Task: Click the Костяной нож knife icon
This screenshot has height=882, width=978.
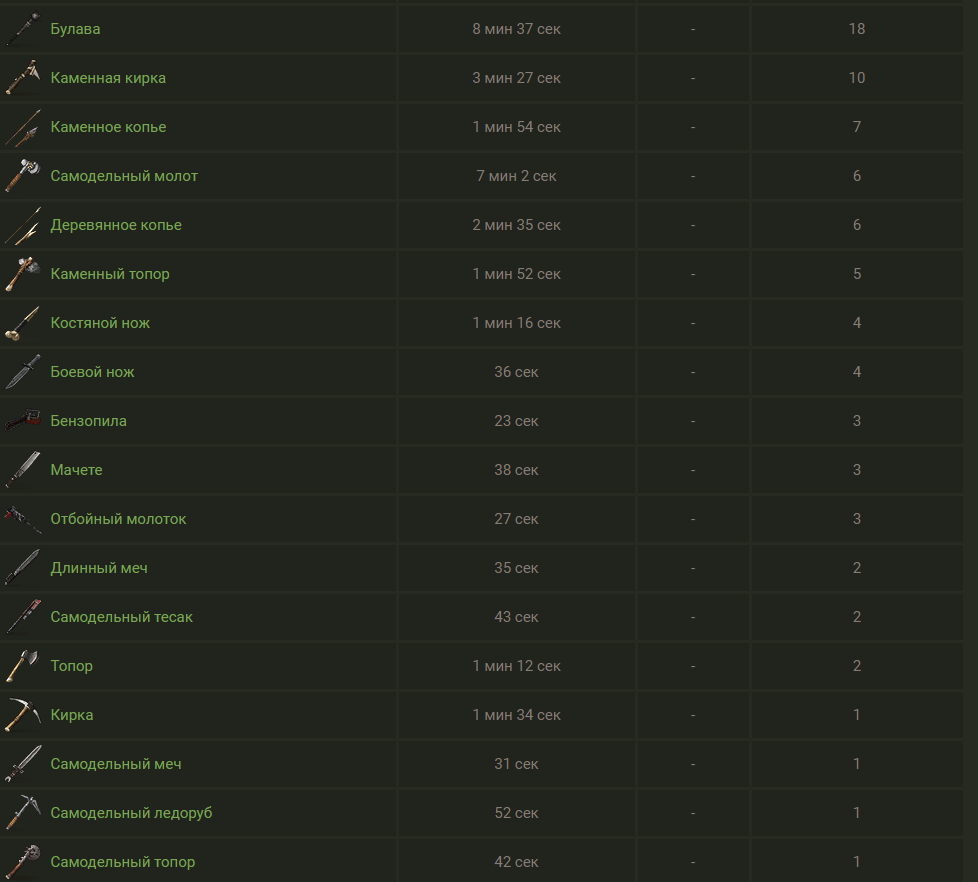Action: pos(23,323)
